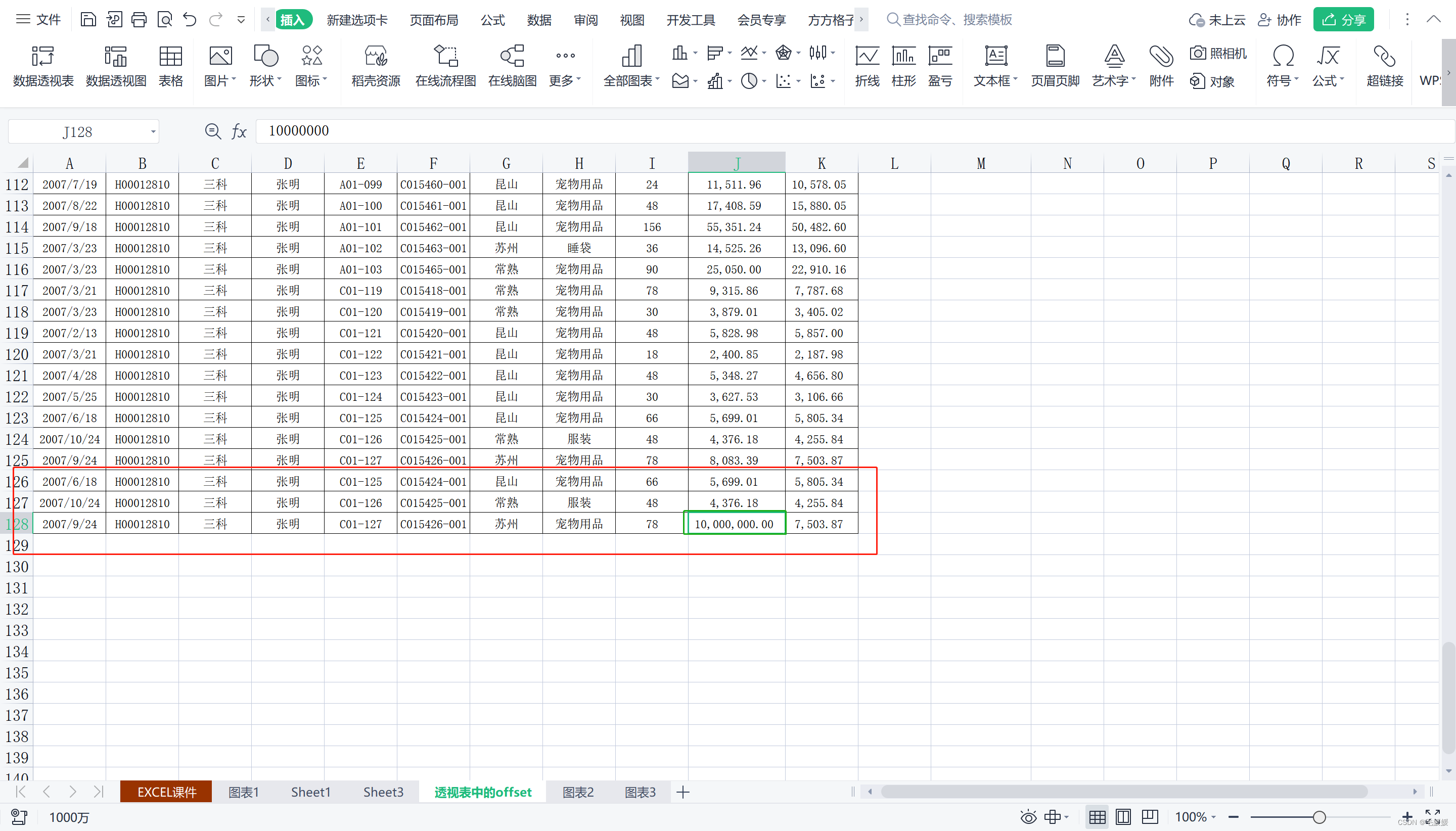Insert an online mind map (在线脑图)
The width and height of the screenshot is (1456, 831).
[x=513, y=66]
